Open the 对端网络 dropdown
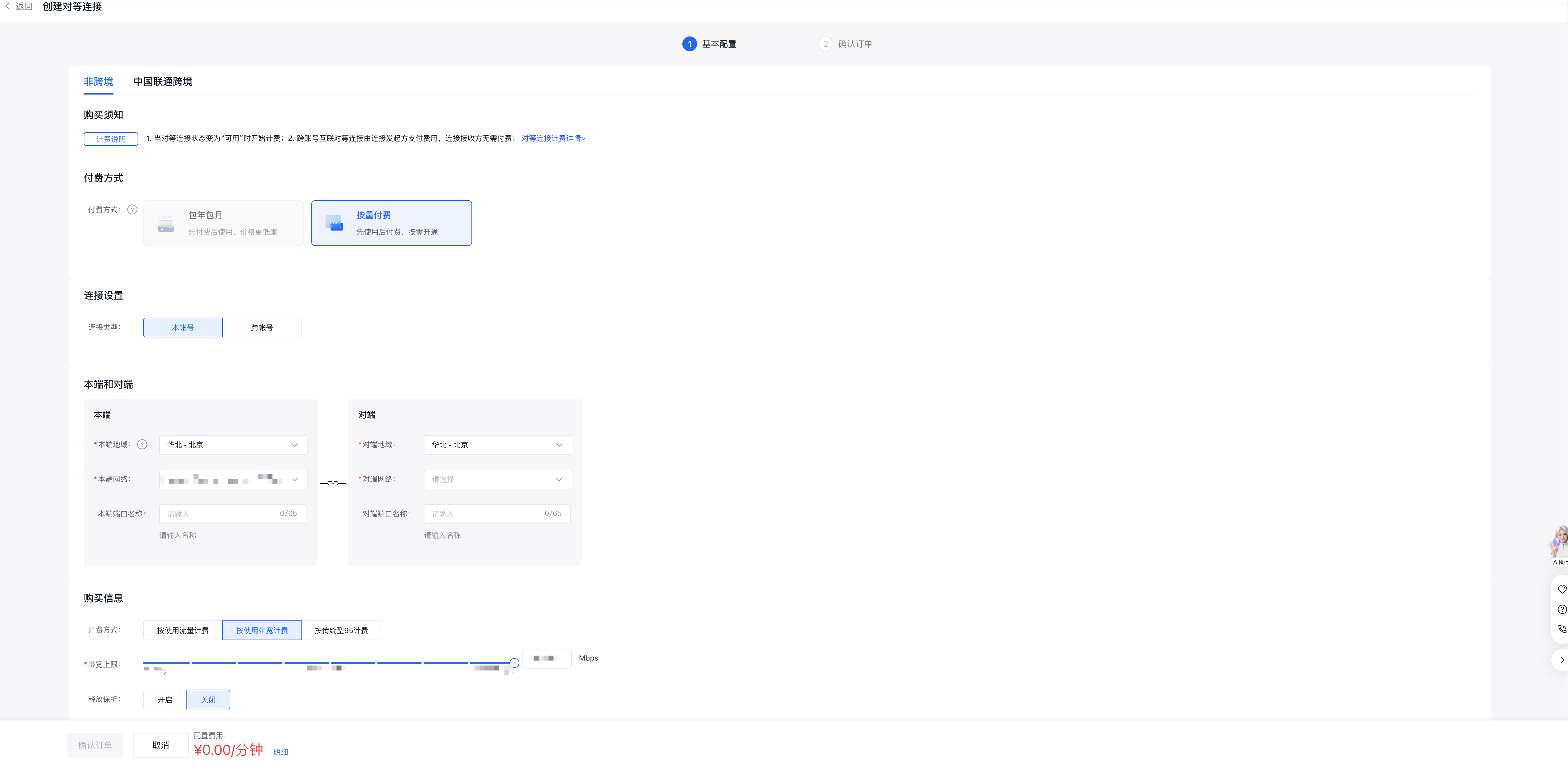 coord(498,480)
